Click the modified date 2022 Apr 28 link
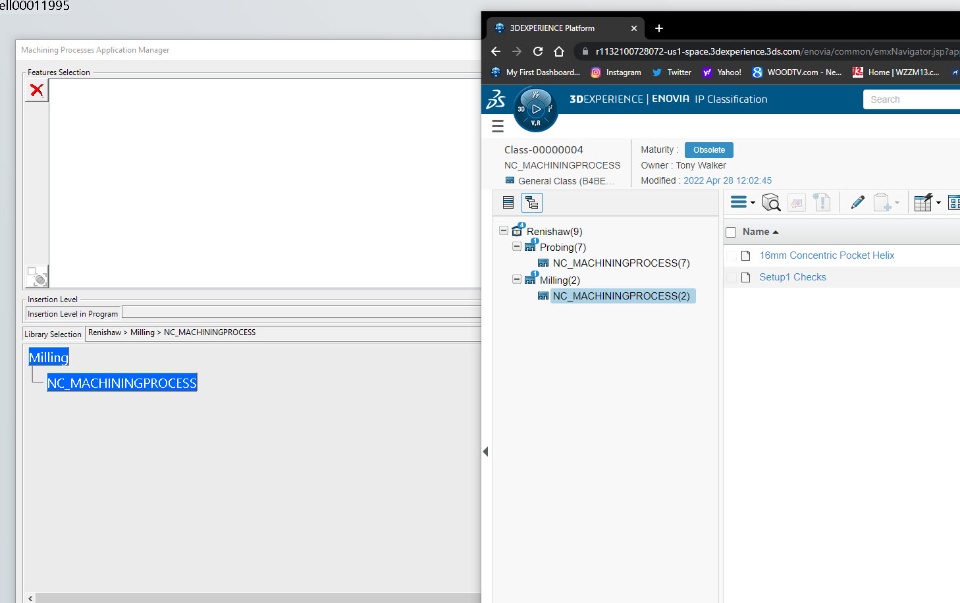The height and width of the screenshot is (603, 960). click(x=727, y=181)
